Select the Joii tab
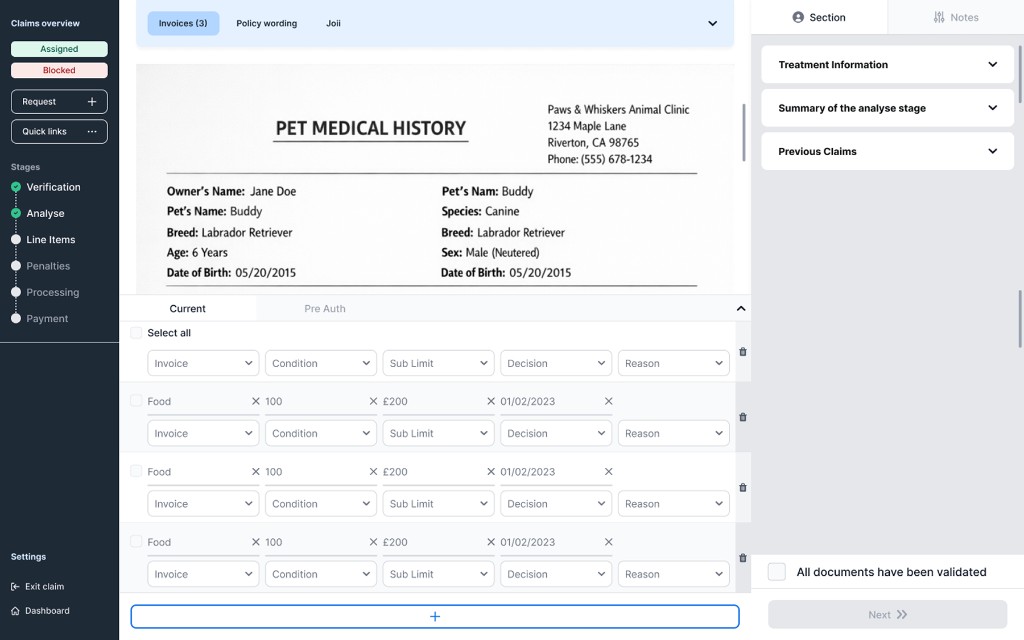Screen dimensions: 1024x640 [333, 24]
